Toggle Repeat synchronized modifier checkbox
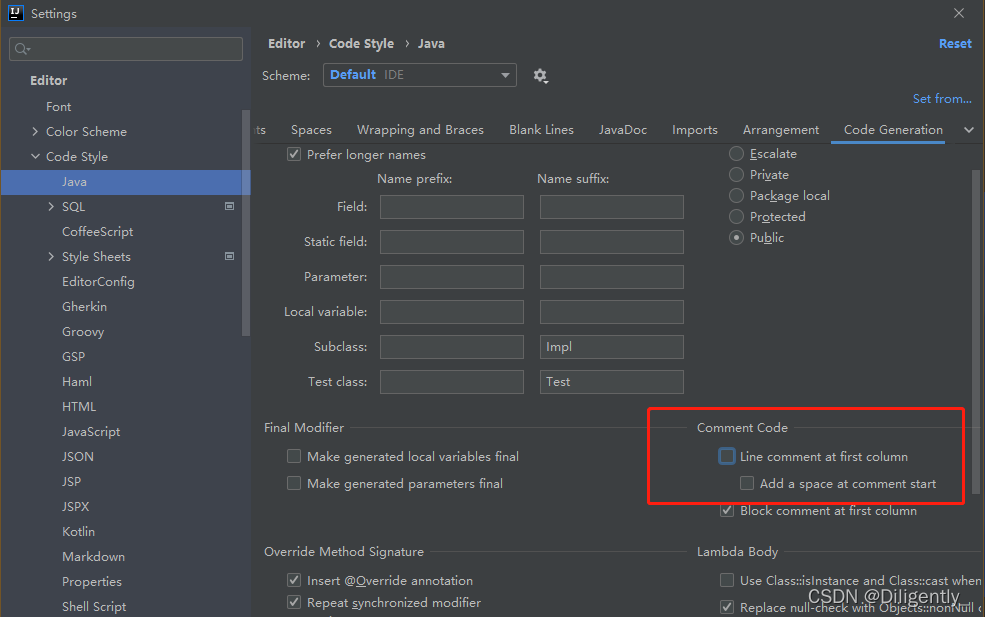Viewport: 985px width, 617px height. coord(294,602)
